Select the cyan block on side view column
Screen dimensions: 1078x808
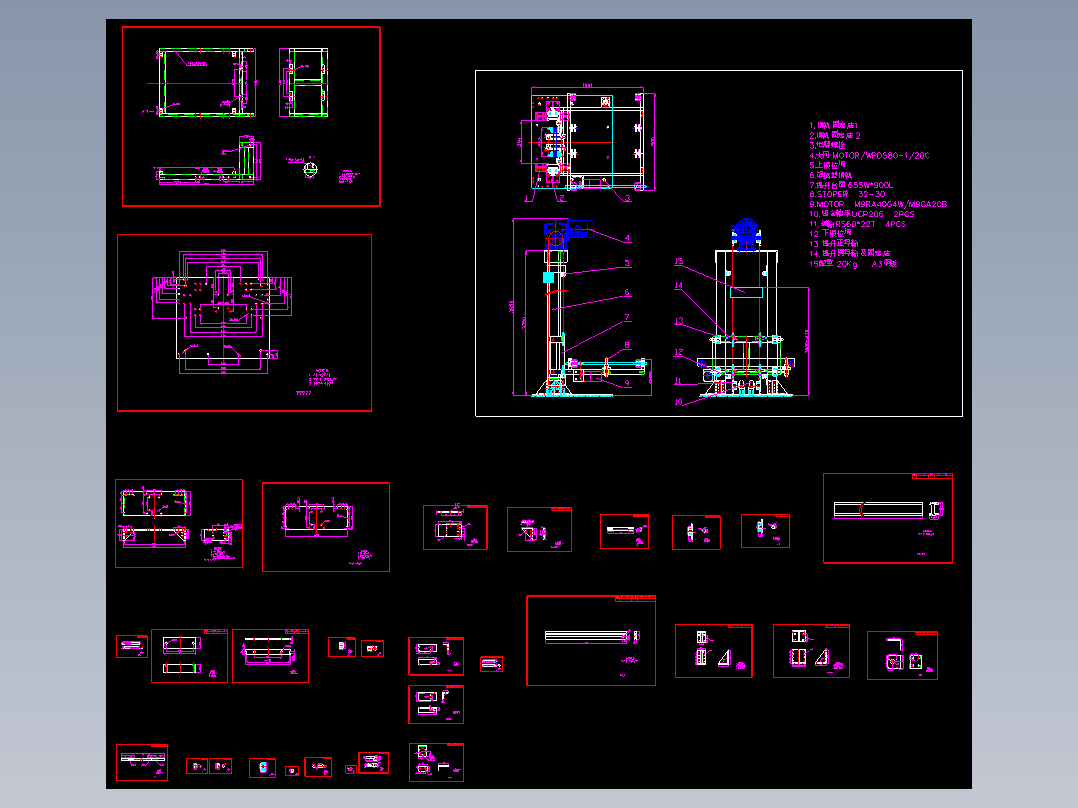point(549,277)
